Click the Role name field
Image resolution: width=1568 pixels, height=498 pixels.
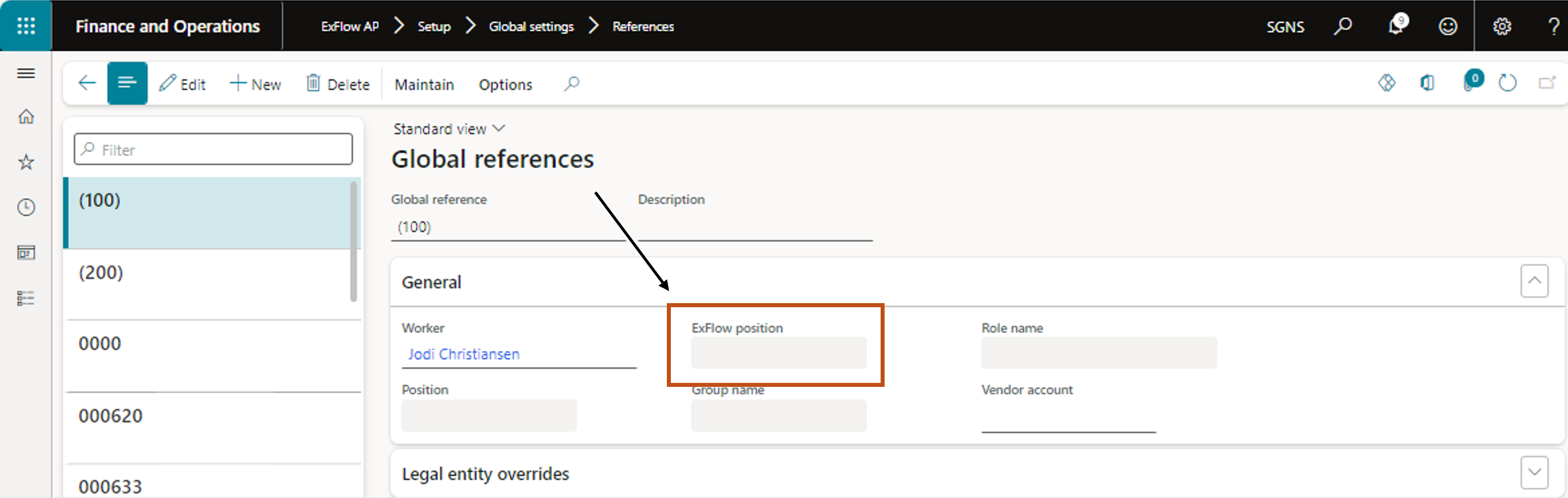(1099, 353)
